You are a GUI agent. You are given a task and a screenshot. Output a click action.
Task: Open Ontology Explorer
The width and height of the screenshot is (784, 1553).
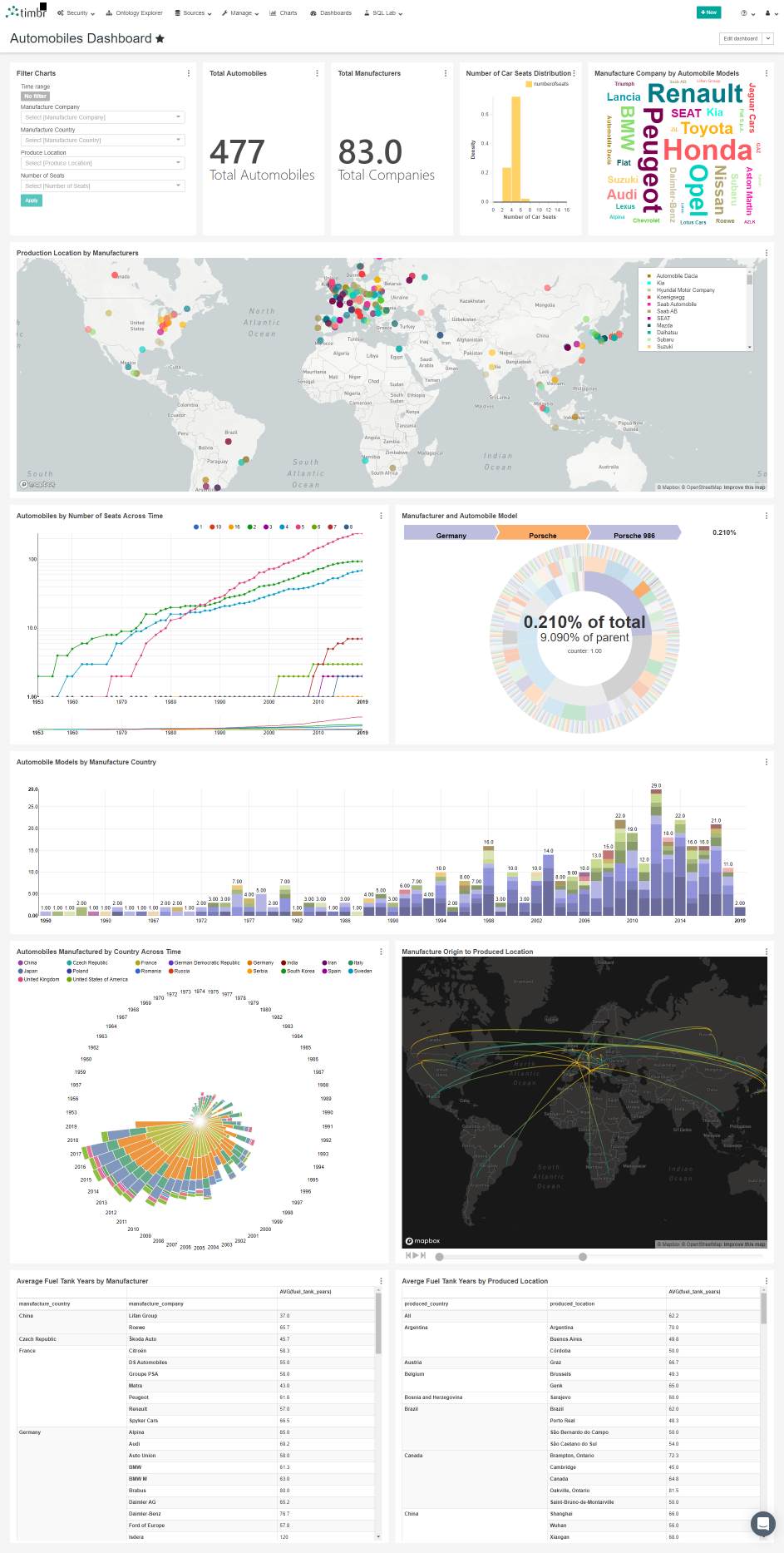(134, 13)
